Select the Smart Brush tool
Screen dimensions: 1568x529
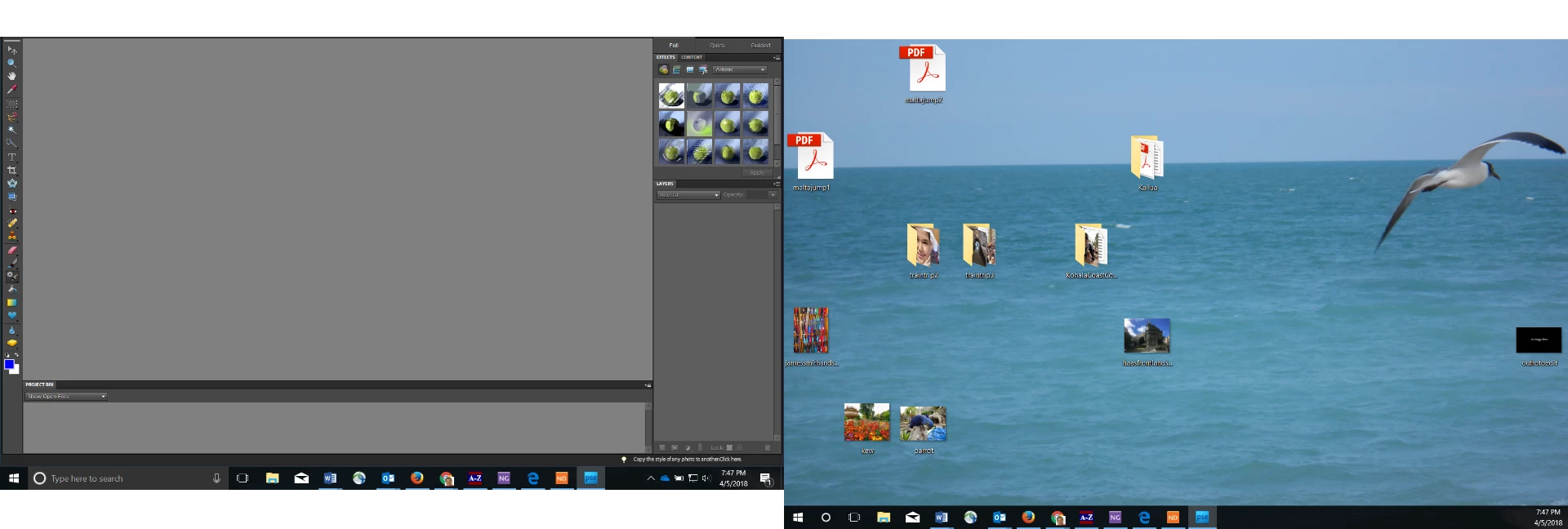pos(11,276)
